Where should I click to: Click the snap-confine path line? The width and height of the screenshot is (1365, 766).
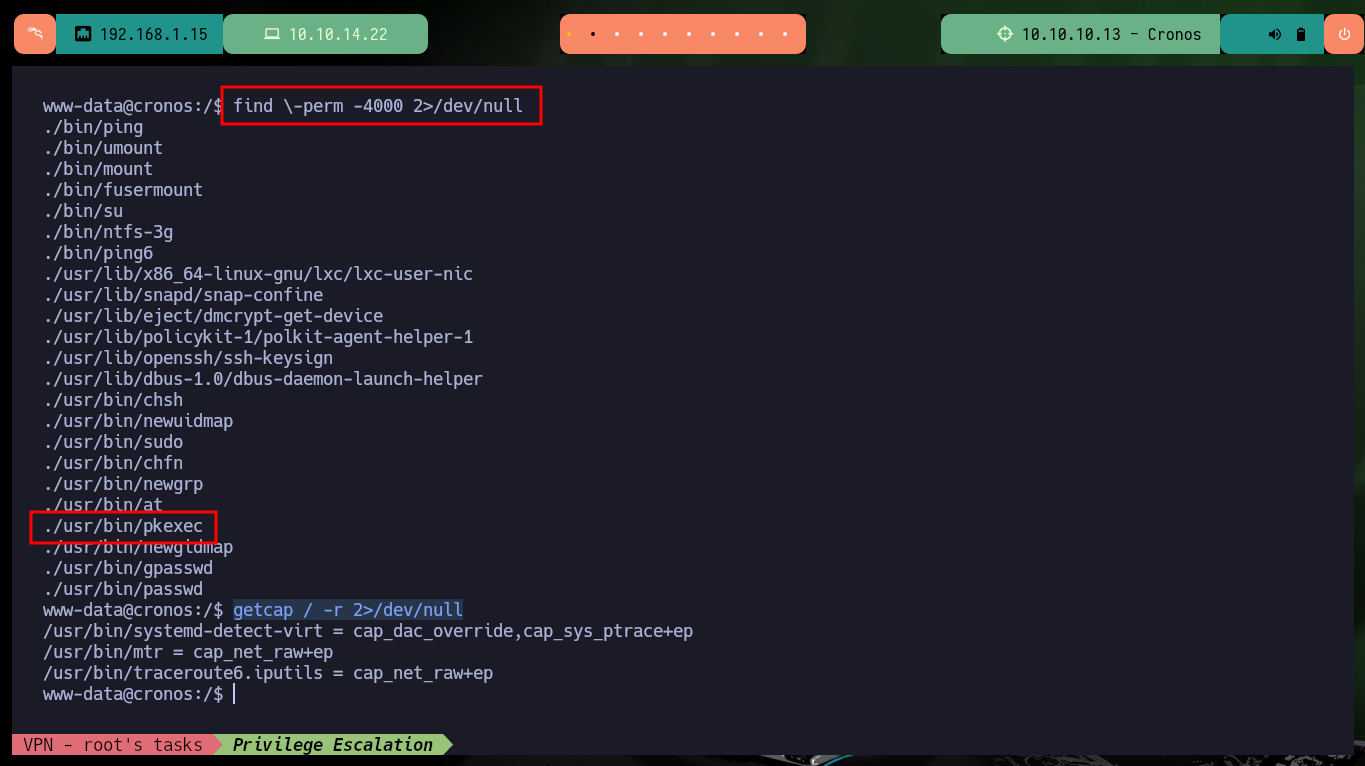point(183,295)
